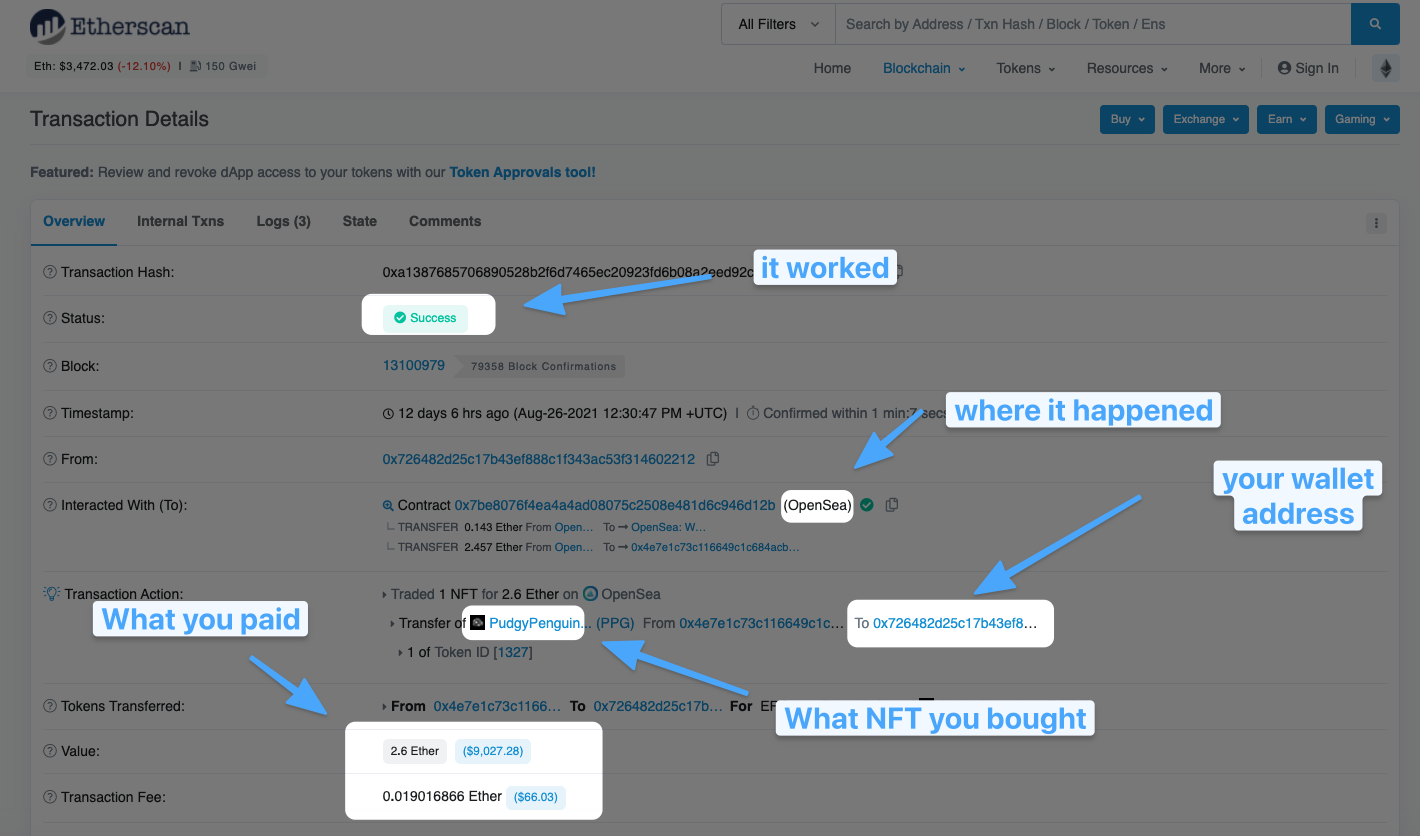
Task: Switch to the State tab
Action: pos(359,221)
